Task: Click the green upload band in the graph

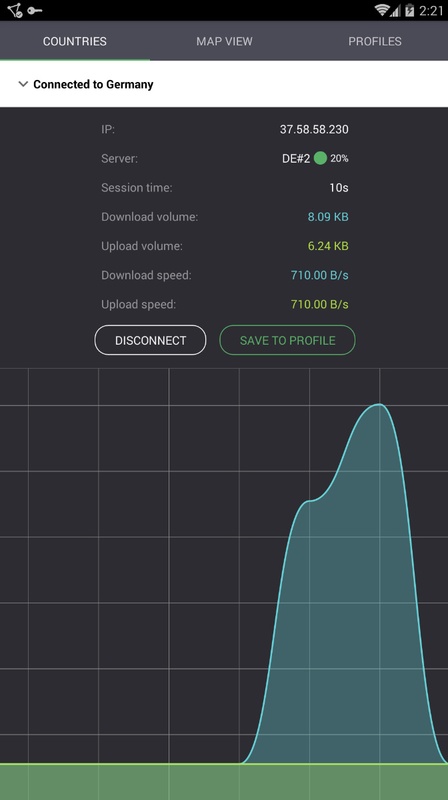Action: point(224,782)
